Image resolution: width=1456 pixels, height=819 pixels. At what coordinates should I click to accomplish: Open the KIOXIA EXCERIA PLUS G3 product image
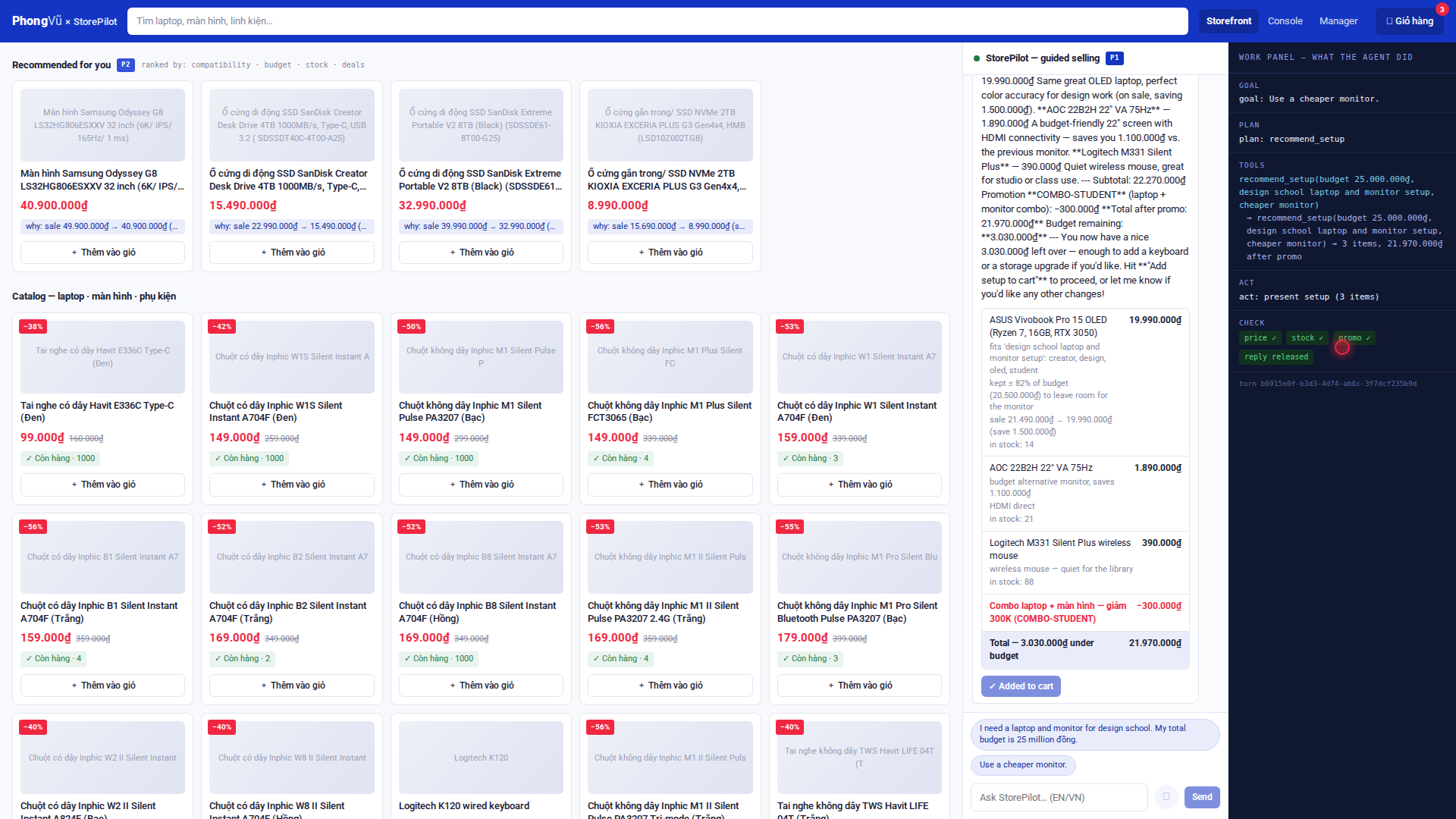coord(670,125)
